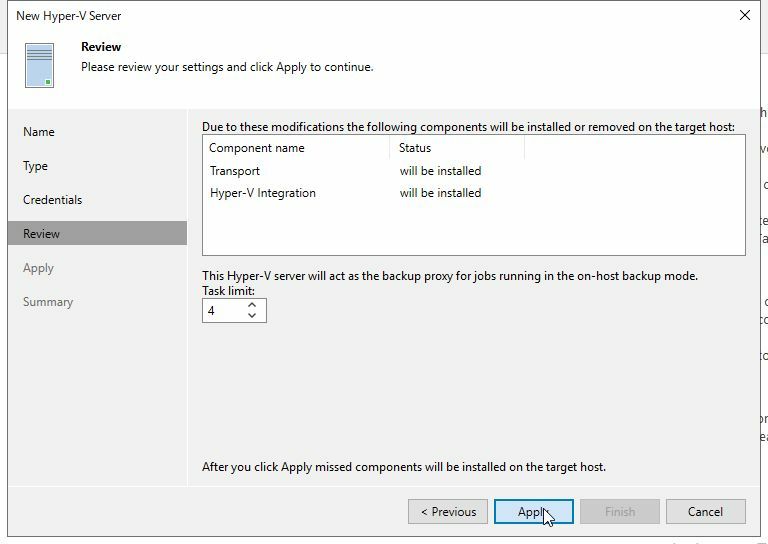Click the Status column header

pyautogui.click(x=415, y=148)
